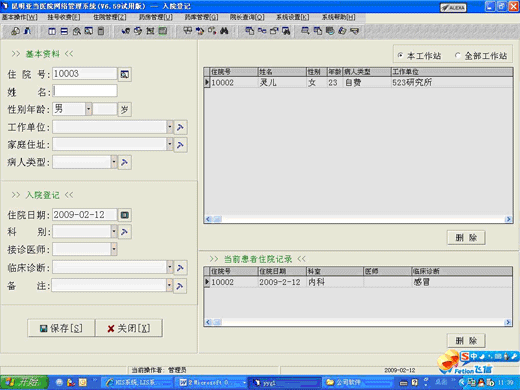This screenshot has width=520, height=390.
Task: Open the 病人类型 dropdown
Action: pyautogui.click(x=114, y=162)
